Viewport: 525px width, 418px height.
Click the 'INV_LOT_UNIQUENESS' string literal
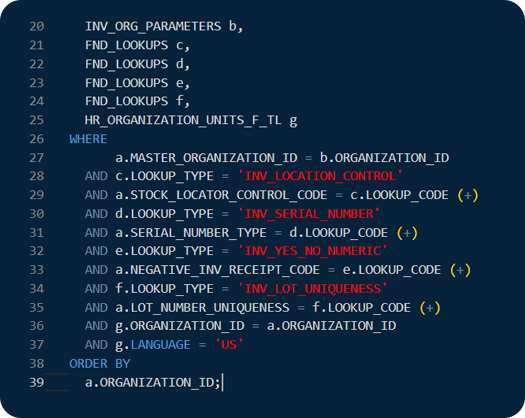pos(312,289)
